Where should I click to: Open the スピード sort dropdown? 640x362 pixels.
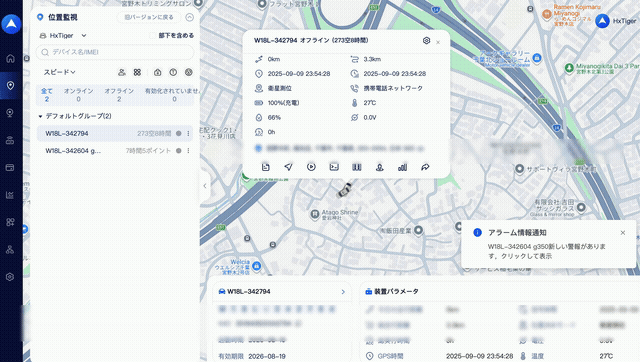60,72
